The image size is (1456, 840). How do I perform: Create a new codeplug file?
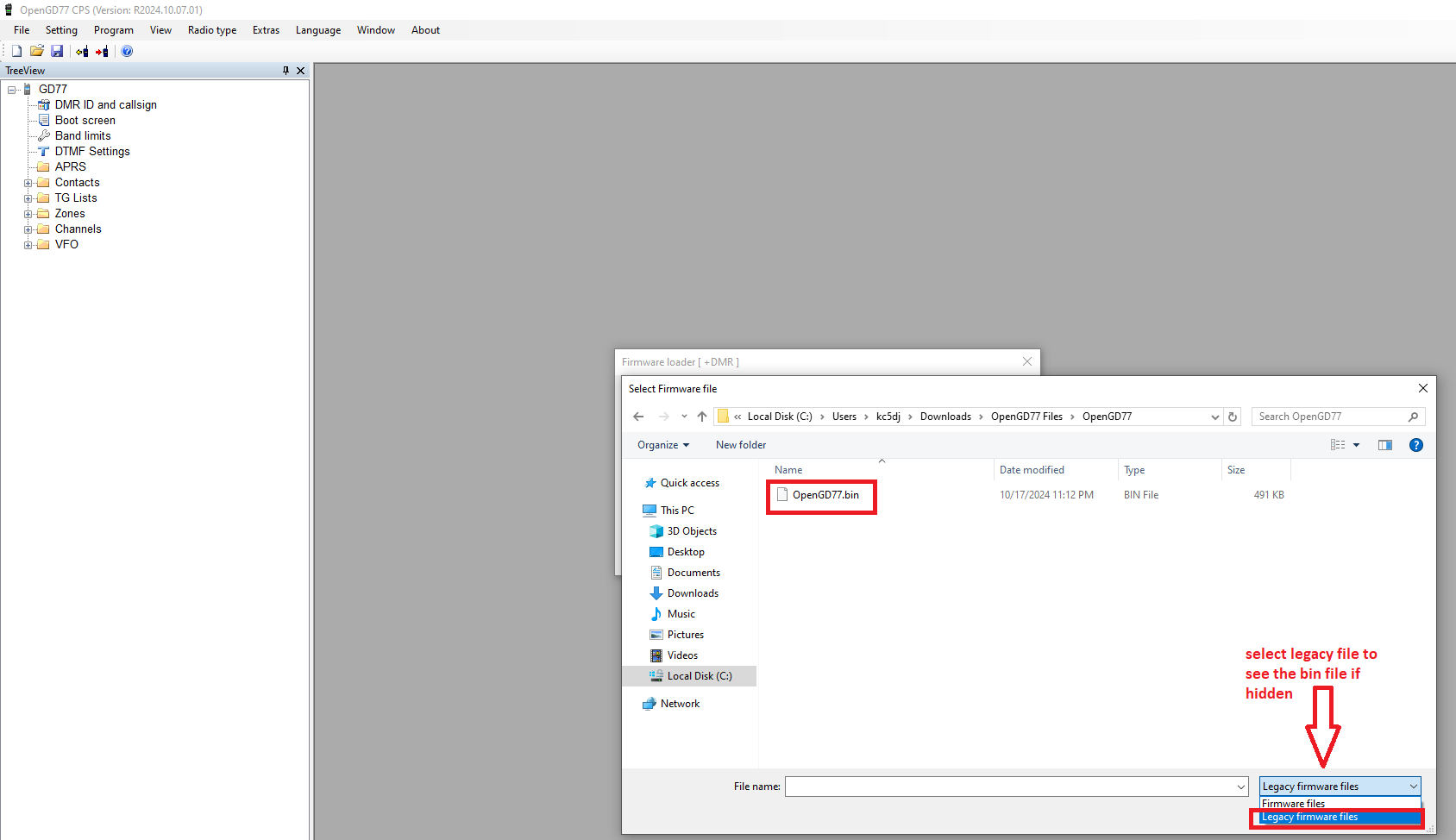(16, 52)
